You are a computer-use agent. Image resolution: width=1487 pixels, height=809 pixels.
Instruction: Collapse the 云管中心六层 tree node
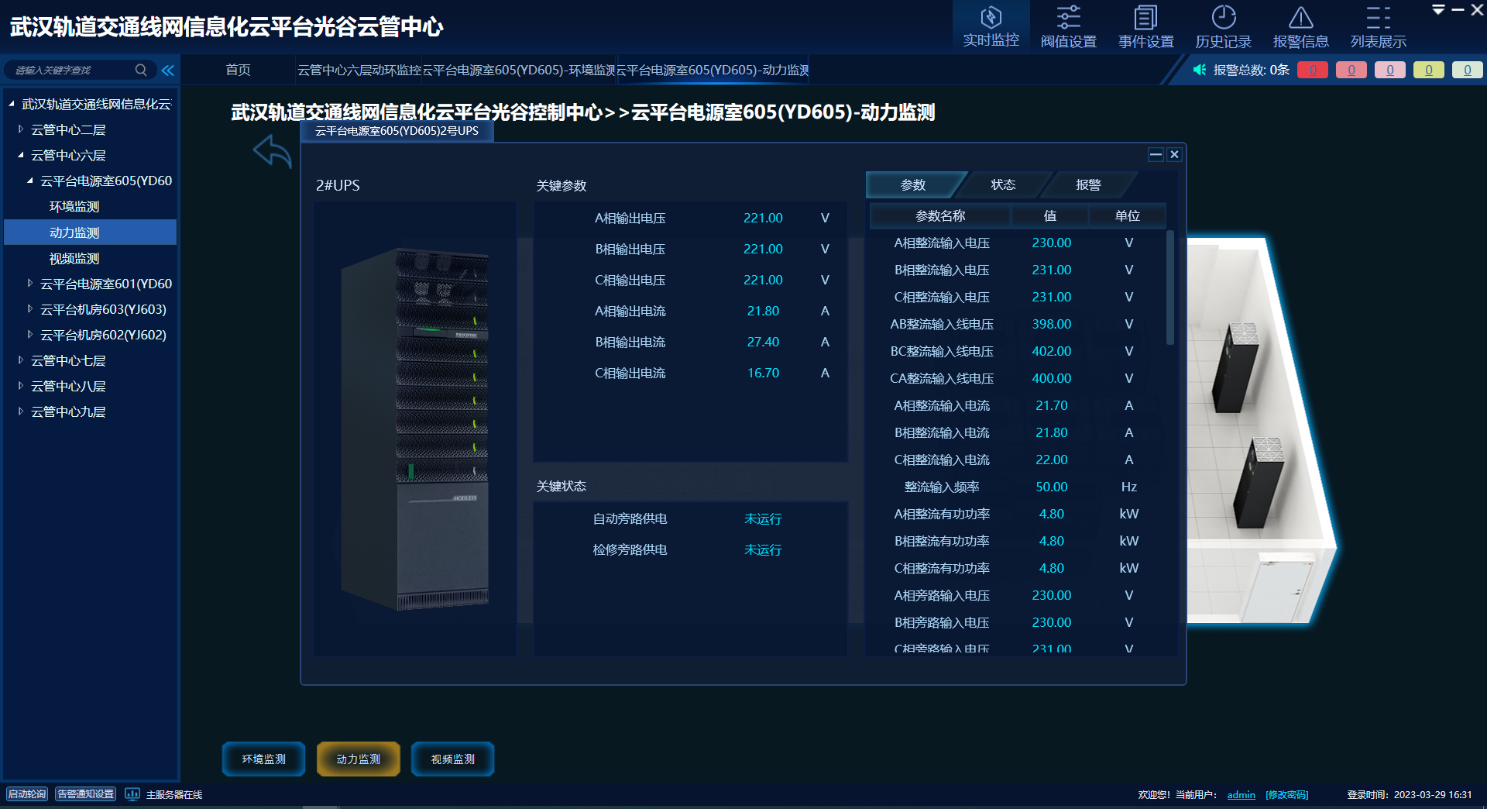click(20, 155)
